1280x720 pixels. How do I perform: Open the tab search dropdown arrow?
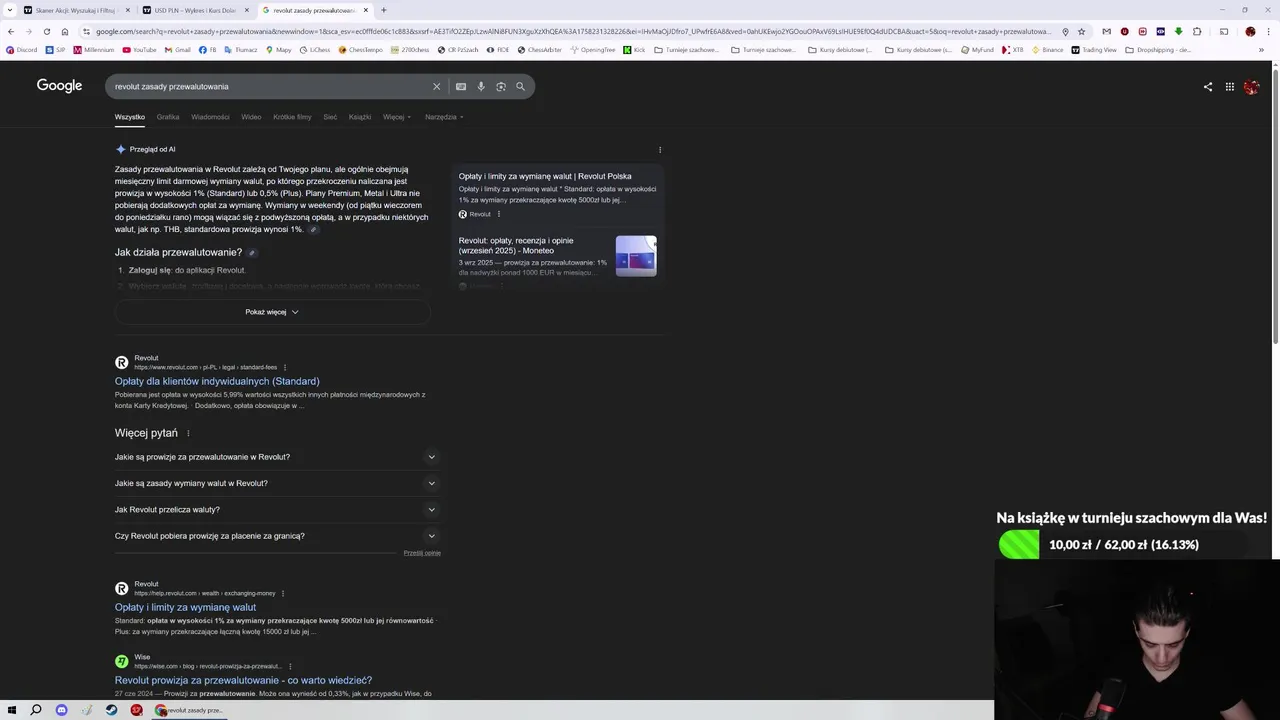click(11, 10)
